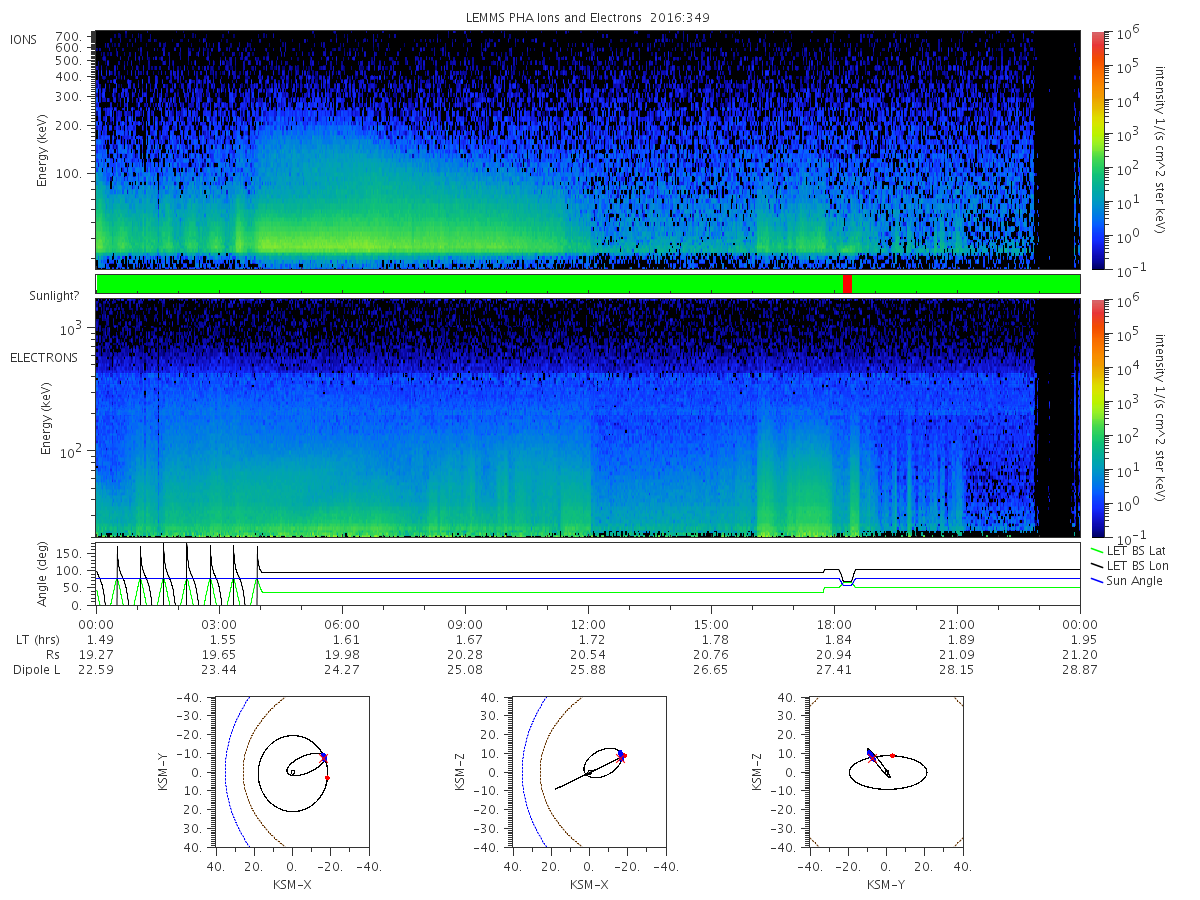Viewport: 1200px width, 900px height.
Task: Click the electrons intensity color bar
Action: click(x=1097, y=417)
